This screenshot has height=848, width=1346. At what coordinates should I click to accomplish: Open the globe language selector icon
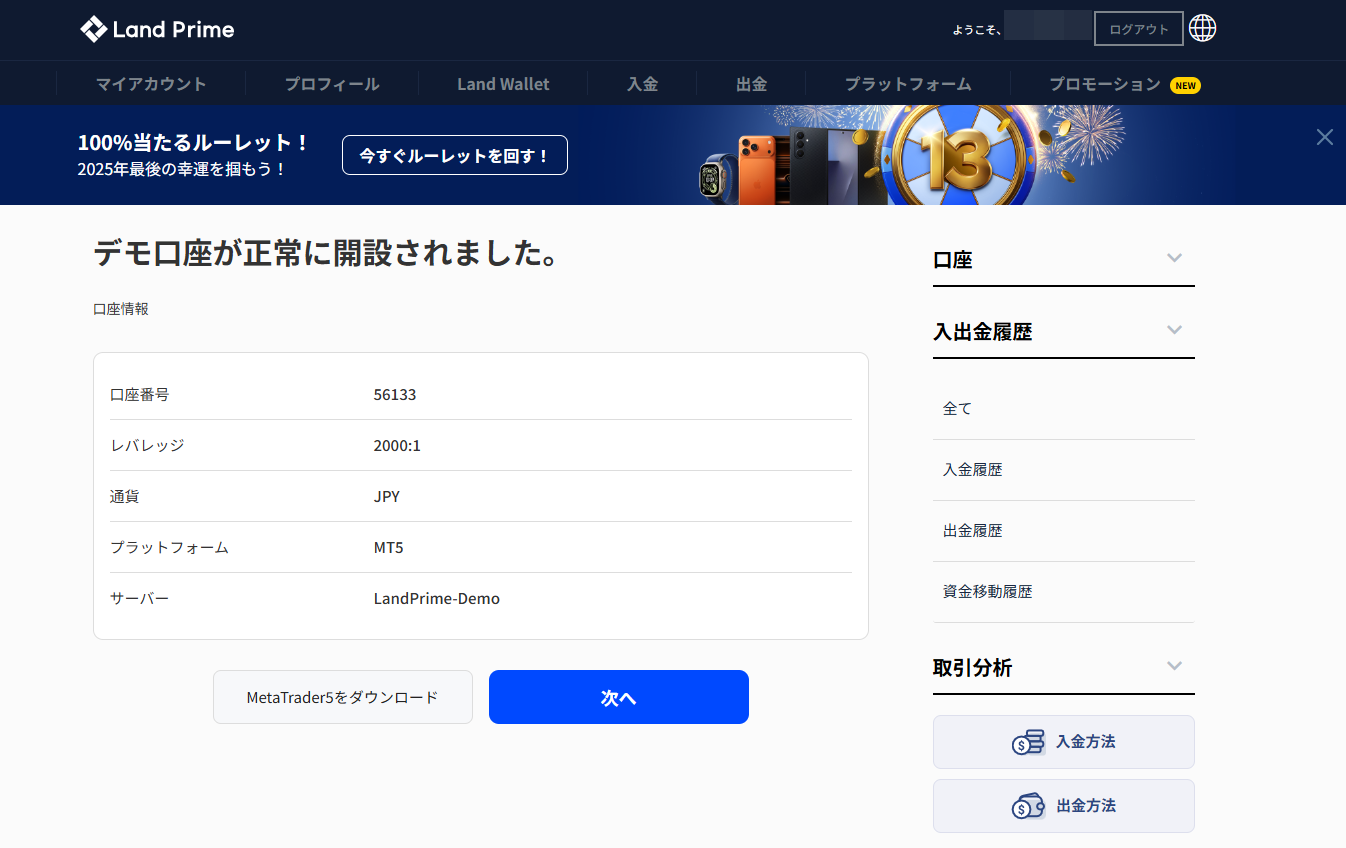[1202, 28]
